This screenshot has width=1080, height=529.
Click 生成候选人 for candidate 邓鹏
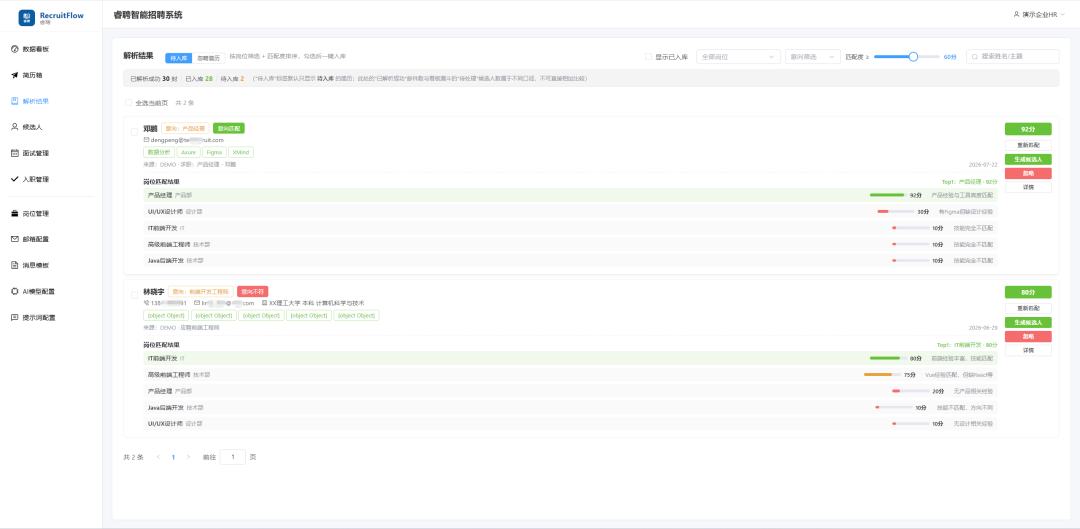tap(1028, 159)
